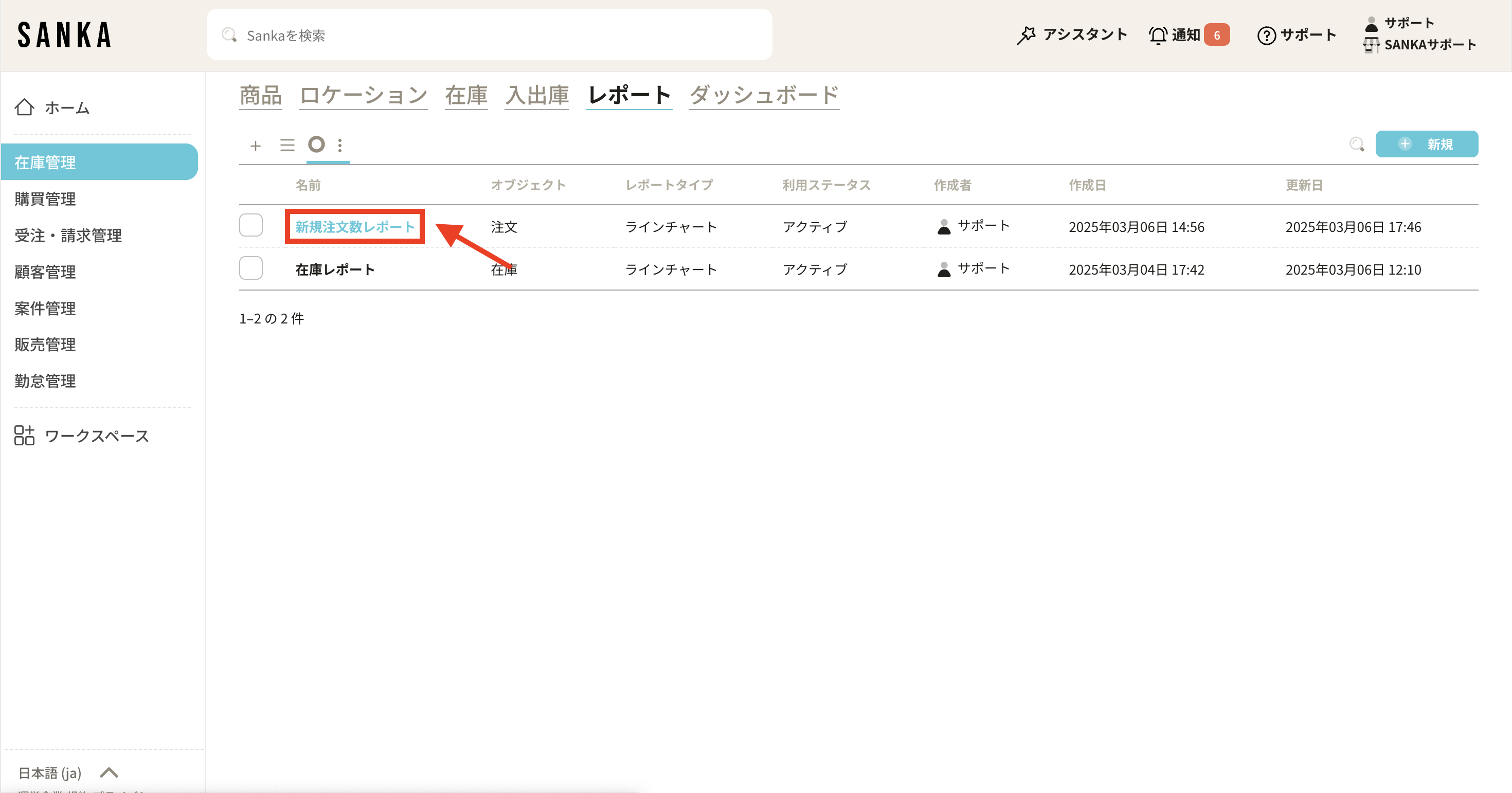Select the circle chart view icon
Viewport: 1512px width, 793px height.
(316, 145)
